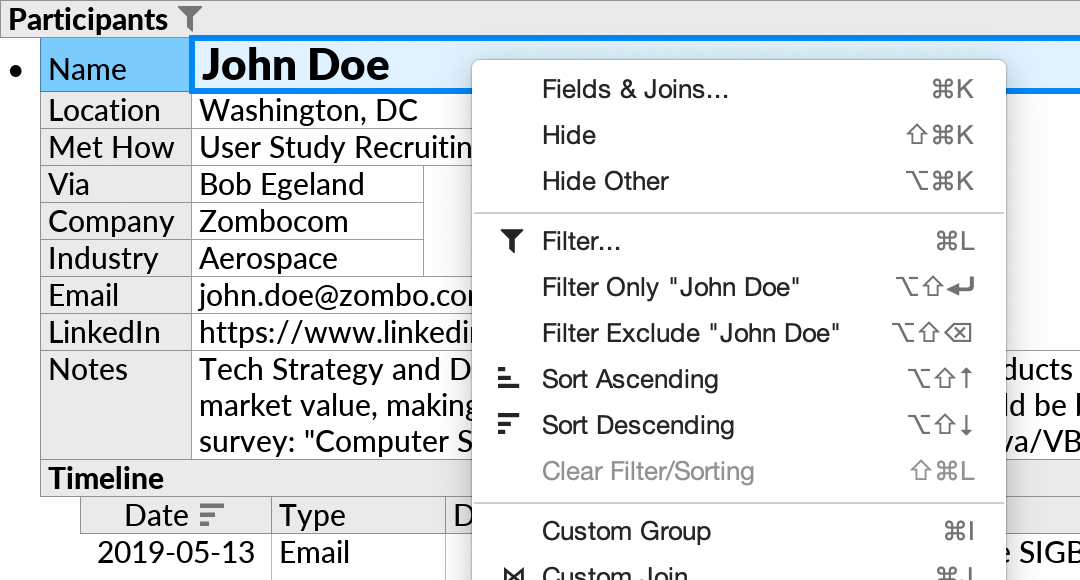Open the LinkedIn URL field

coord(300,332)
